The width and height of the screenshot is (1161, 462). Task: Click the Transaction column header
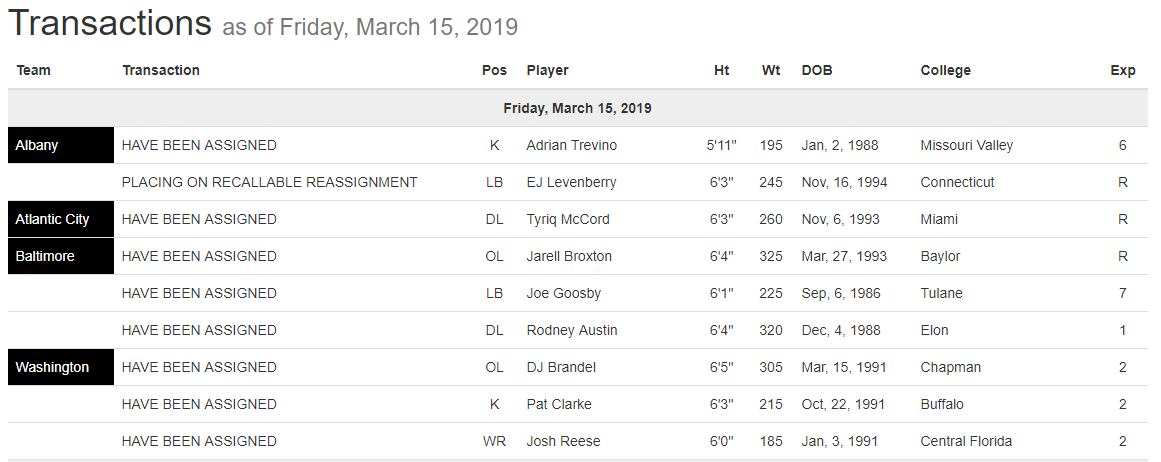[x=161, y=70]
